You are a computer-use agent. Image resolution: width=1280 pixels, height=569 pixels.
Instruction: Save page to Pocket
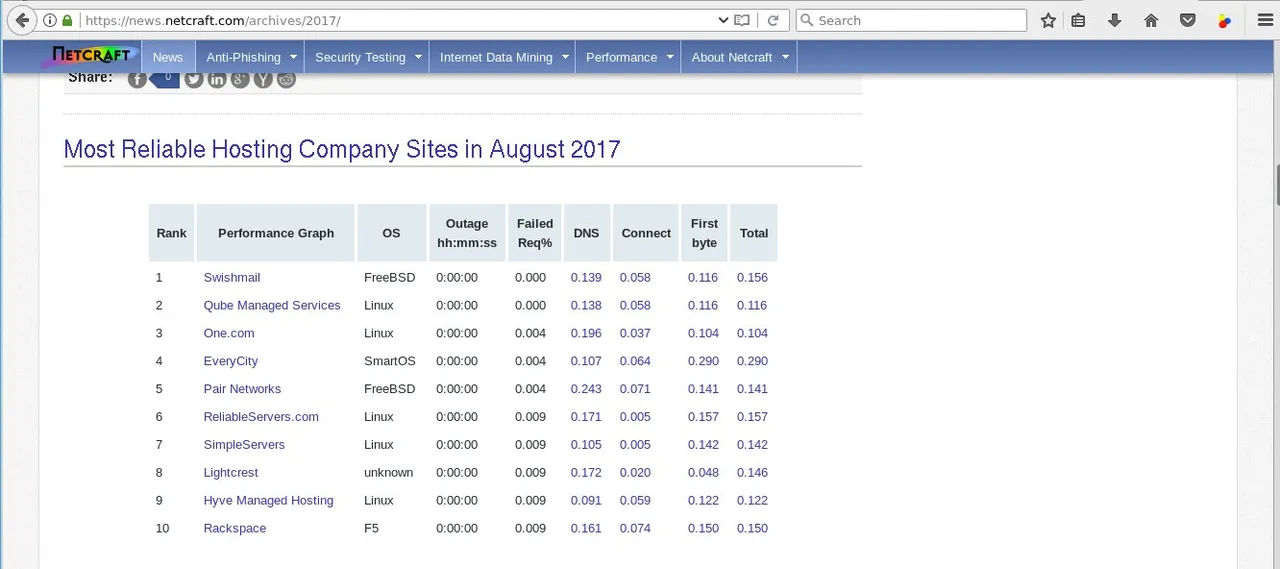1188,20
